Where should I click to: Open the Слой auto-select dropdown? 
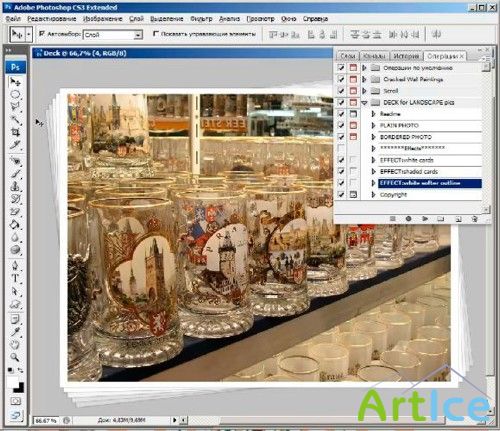pyautogui.click(x=138, y=35)
